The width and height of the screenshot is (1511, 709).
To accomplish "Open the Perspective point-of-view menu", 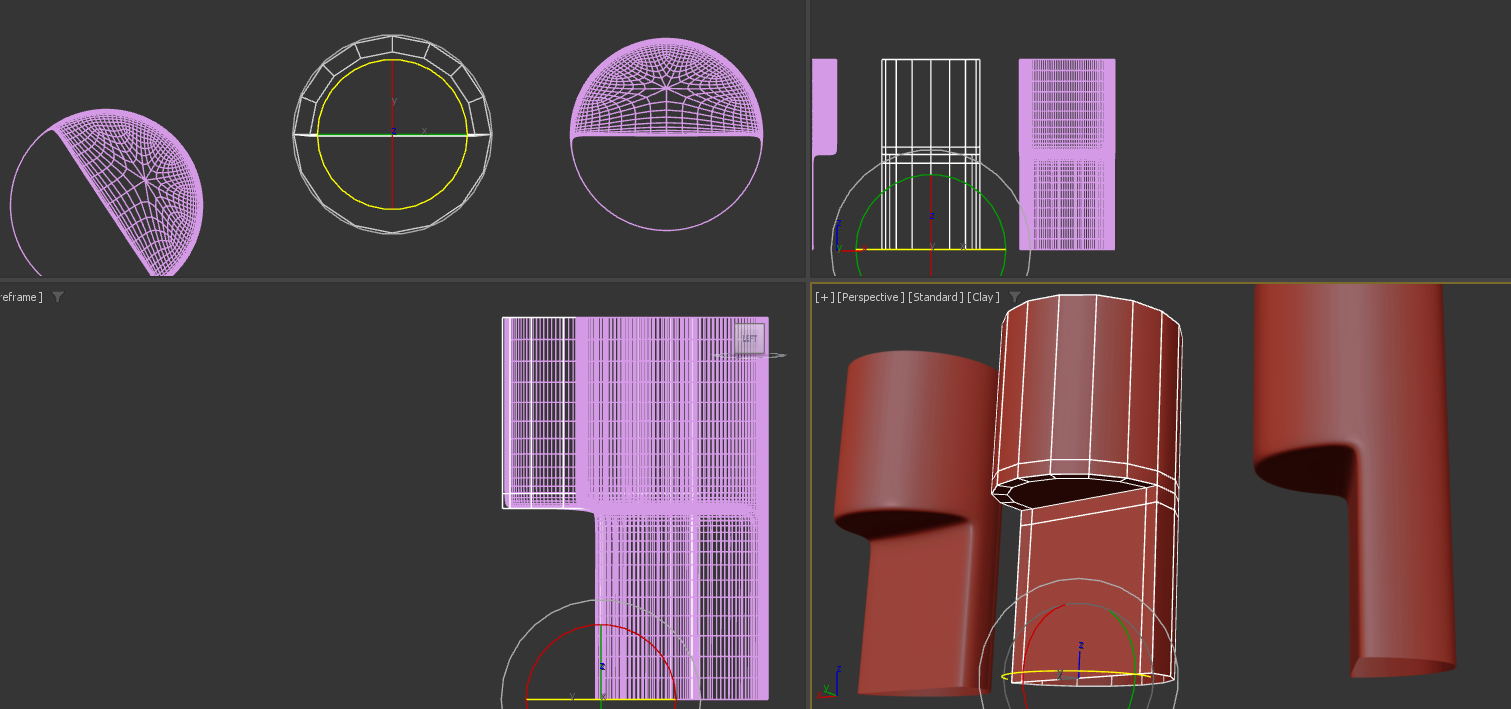I will coord(870,297).
